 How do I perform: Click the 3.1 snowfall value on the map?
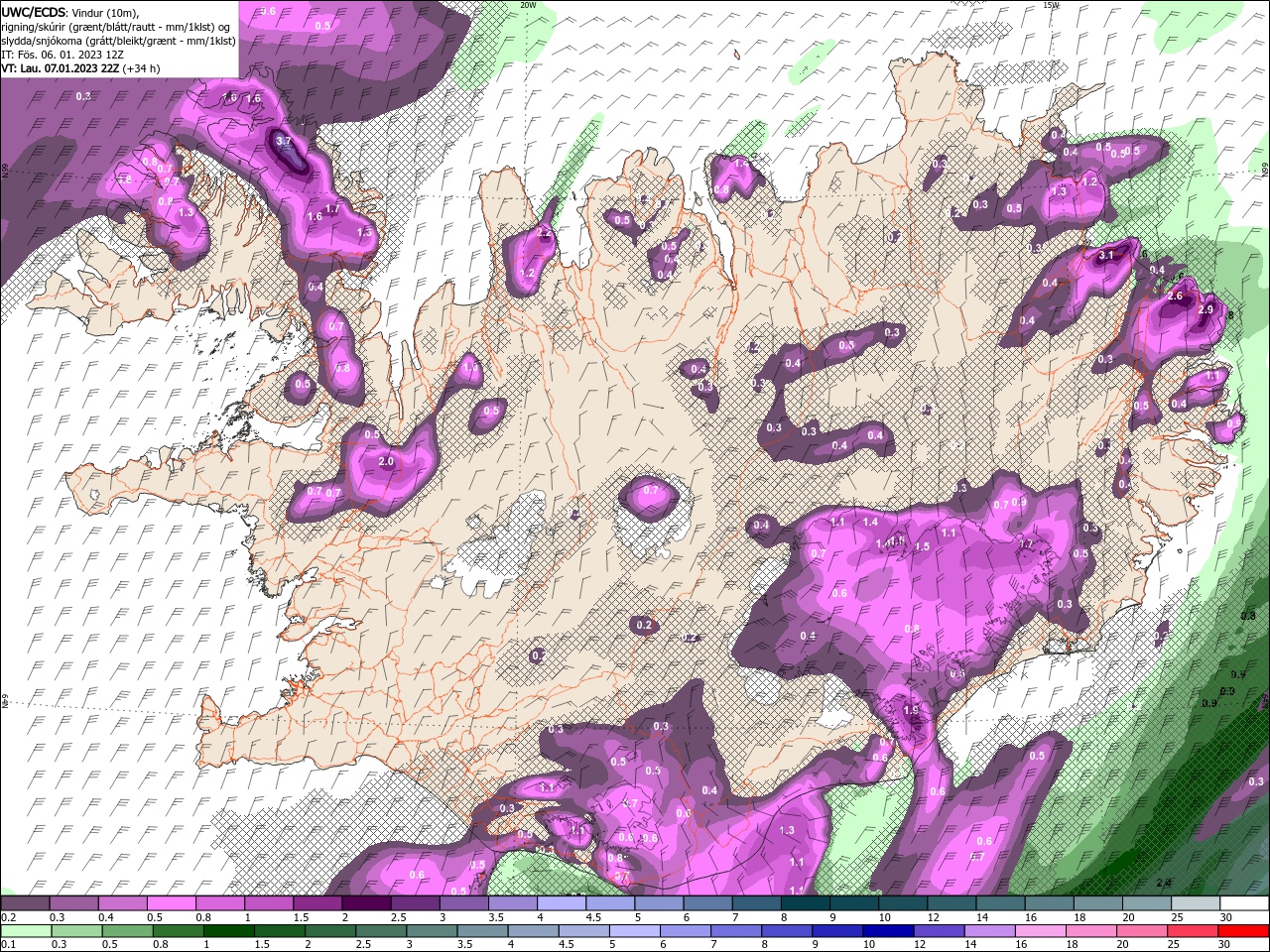(1107, 255)
